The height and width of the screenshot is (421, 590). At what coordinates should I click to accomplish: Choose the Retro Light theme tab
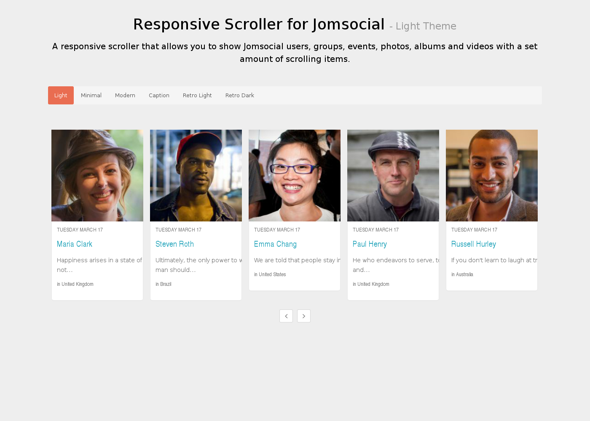(x=197, y=95)
